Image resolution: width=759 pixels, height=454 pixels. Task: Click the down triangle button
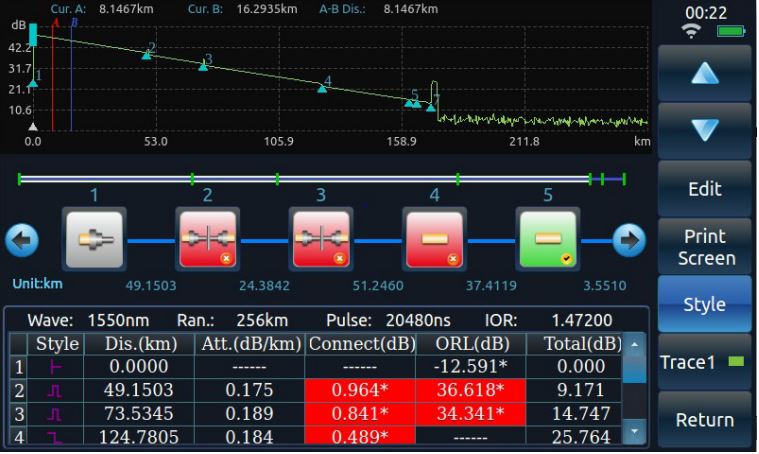pyautogui.click(x=705, y=130)
